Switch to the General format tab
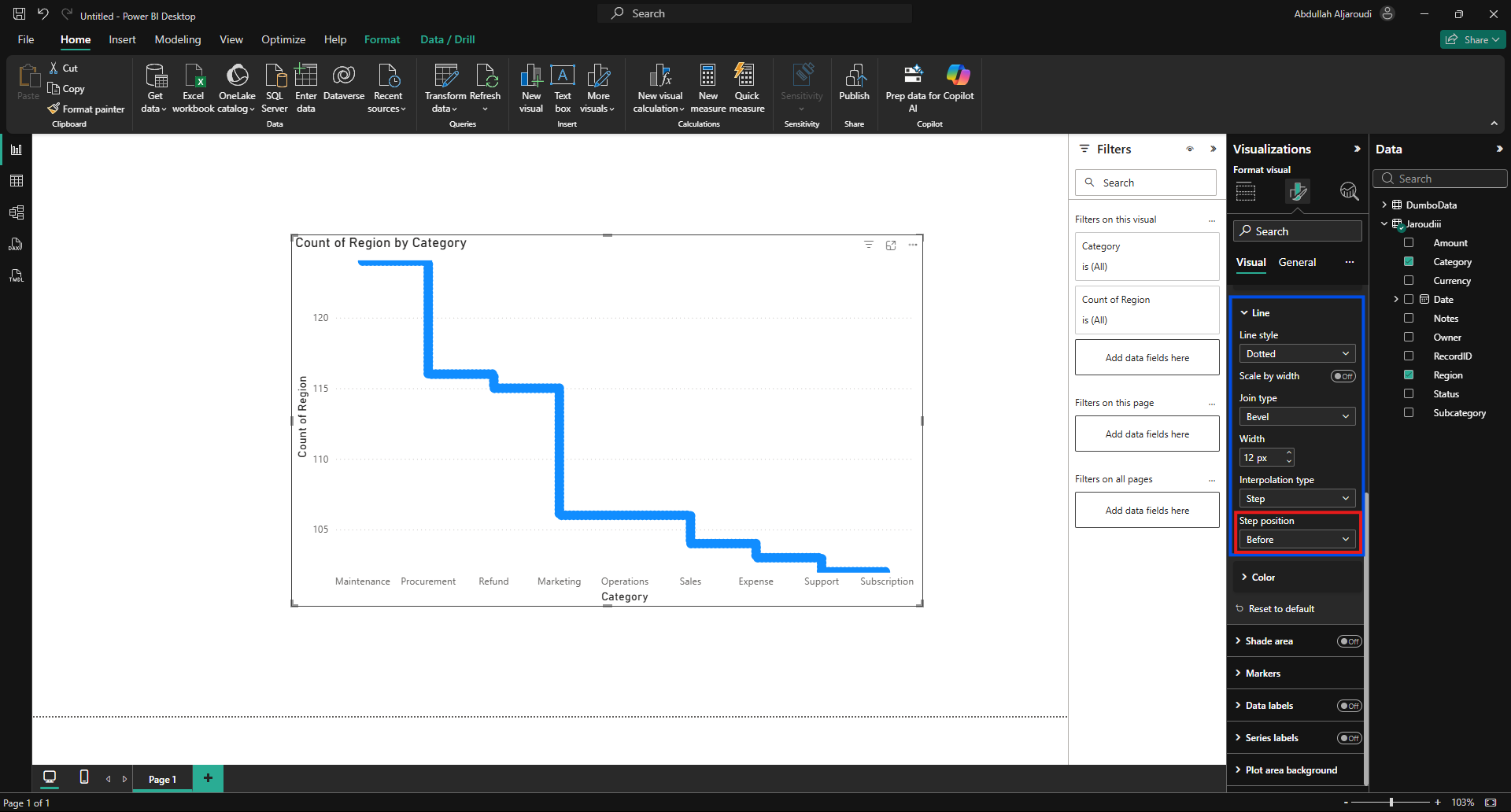Screen dimensions: 1511x812 (x=1297, y=263)
